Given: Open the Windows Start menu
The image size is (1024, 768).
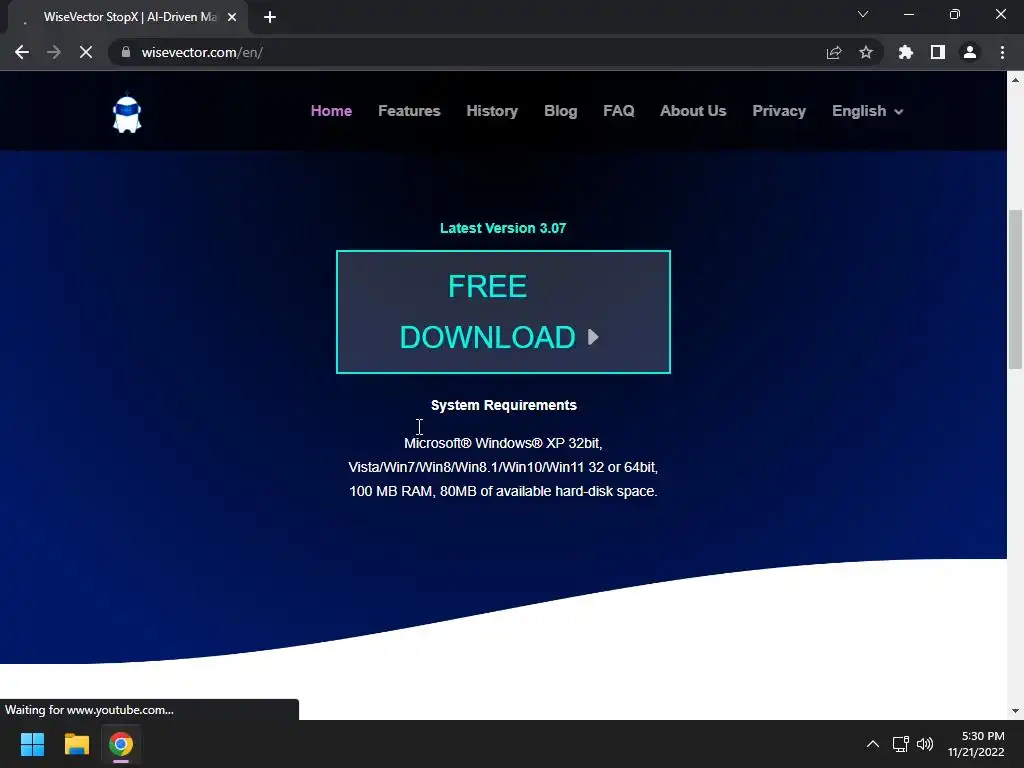Looking at the screenshot, I should [32, 744].
